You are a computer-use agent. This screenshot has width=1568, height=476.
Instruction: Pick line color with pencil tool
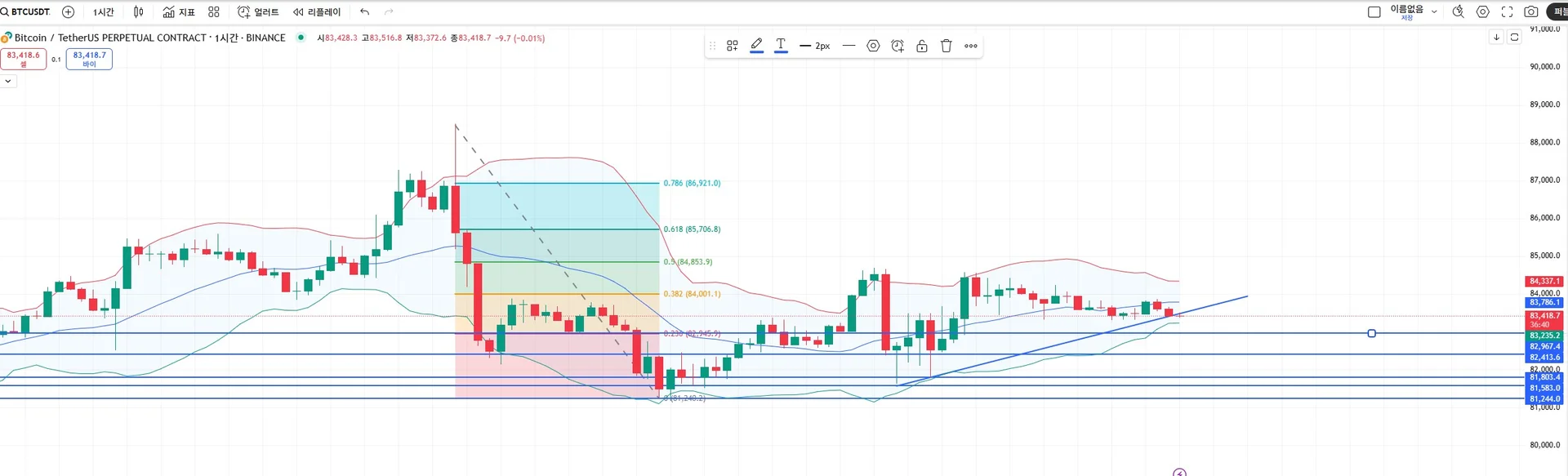point(756,46)
